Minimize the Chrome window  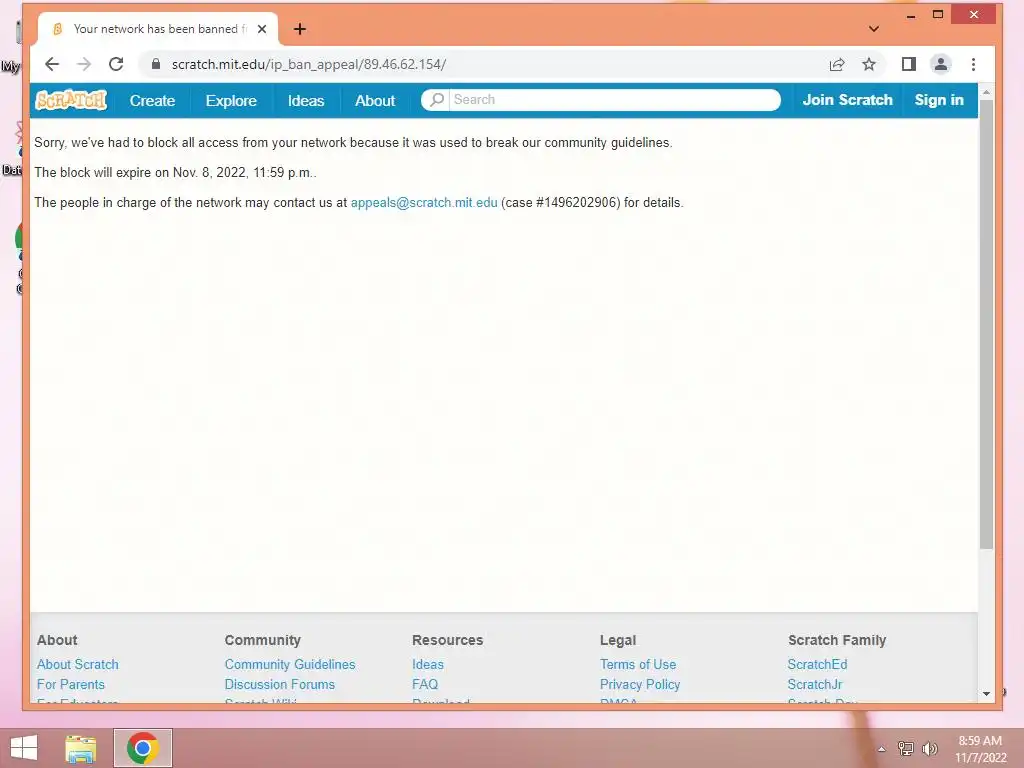pos(911,14)
